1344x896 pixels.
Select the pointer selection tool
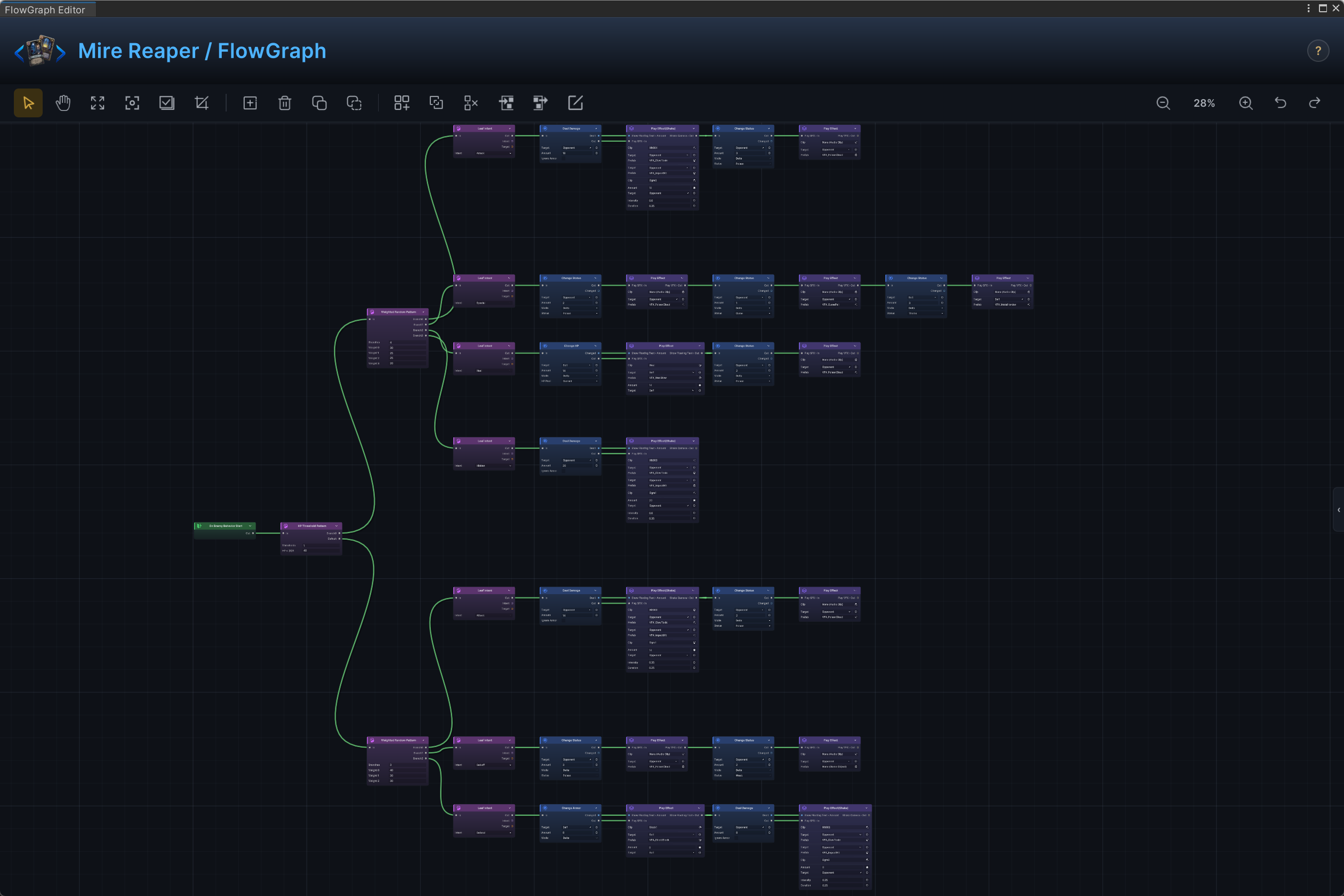(28, 103)
